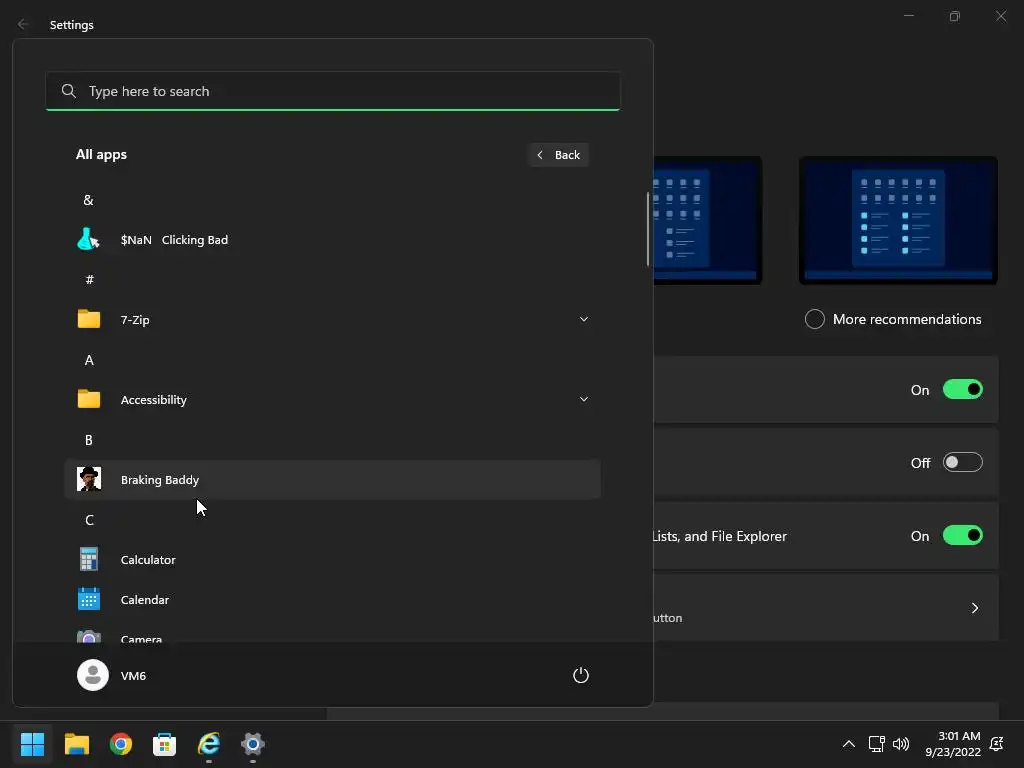Viewport: 1024px width, 768px height.
Task: Open the Braking Baddy app entry
Action: (x=332, y=479)
